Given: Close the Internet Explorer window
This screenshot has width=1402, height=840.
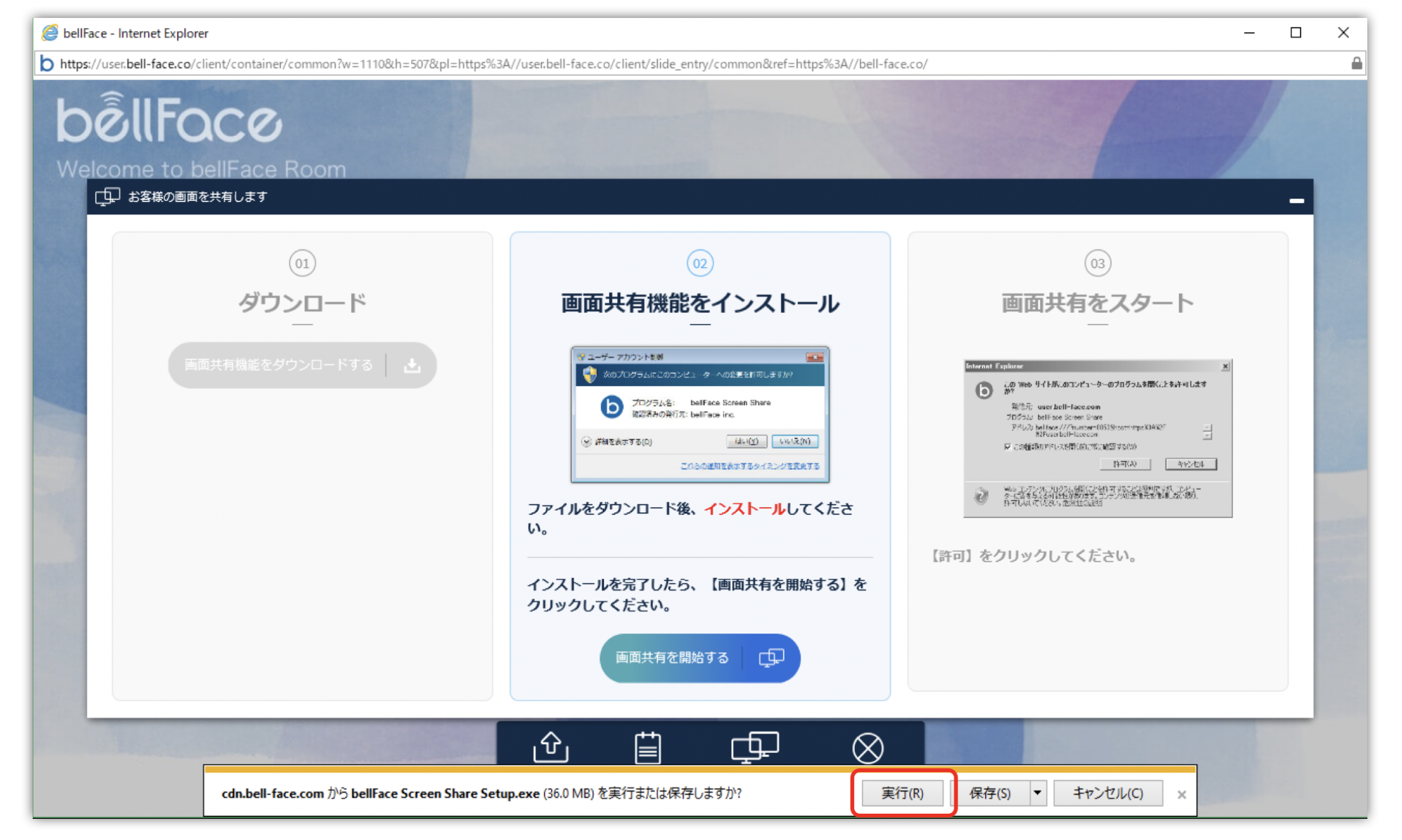Looking at the screenshot, I should [1343, 33].
